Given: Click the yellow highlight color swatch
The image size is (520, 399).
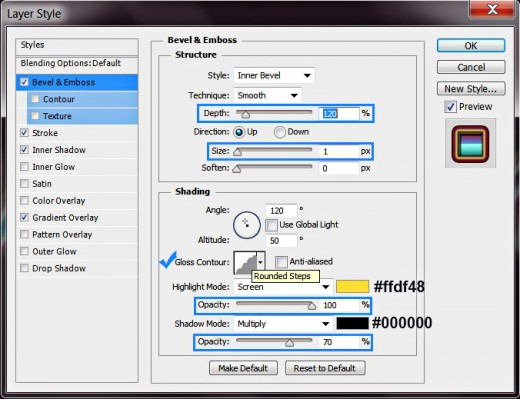Looking at the screenshot, I should 352,287.
